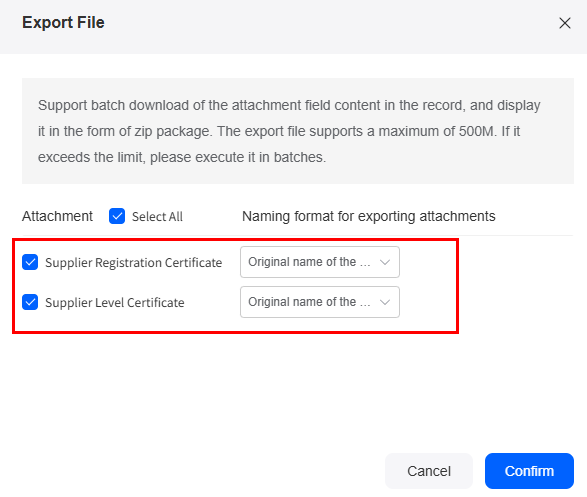
Task: Click chevron arrow in Level Certificate dropdown
Action: tap(385, 302)
